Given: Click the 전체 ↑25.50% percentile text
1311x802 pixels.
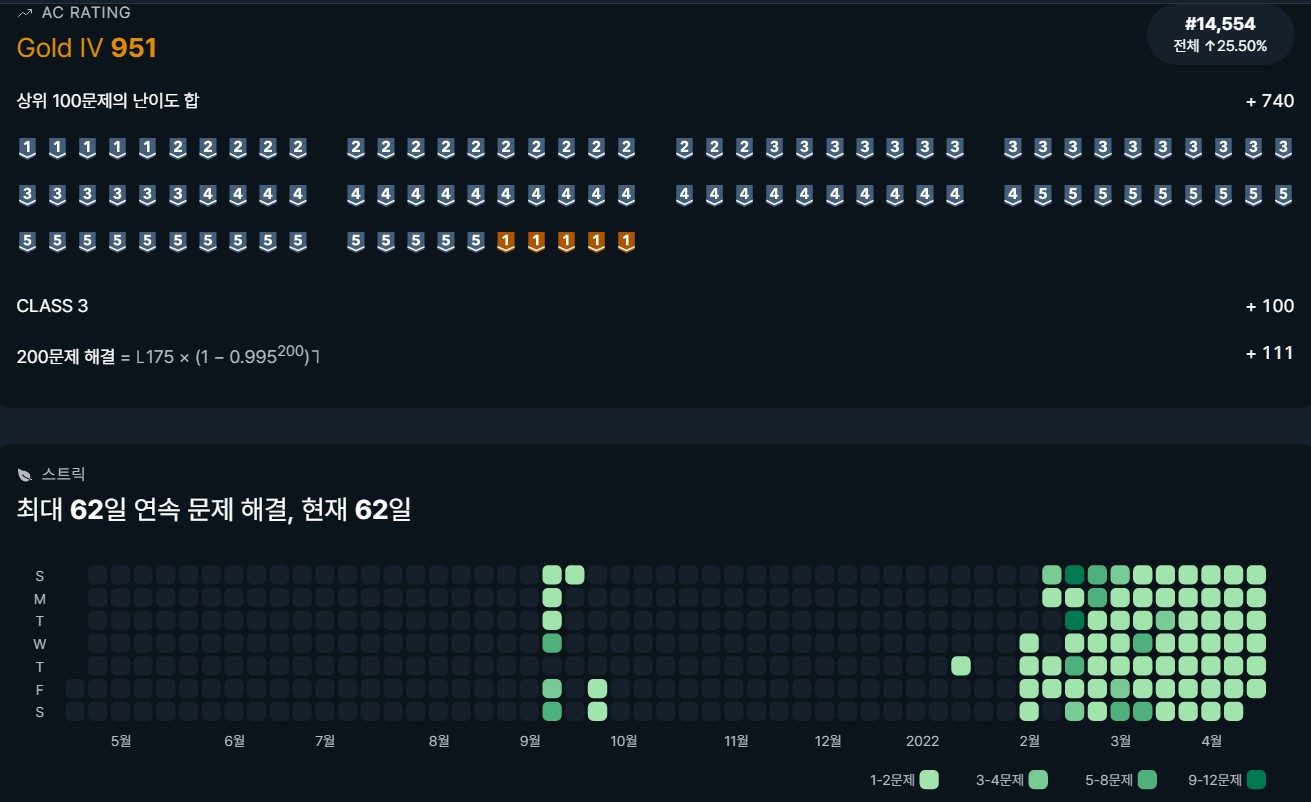Looking at the screenshot, I should [1220, 45].
